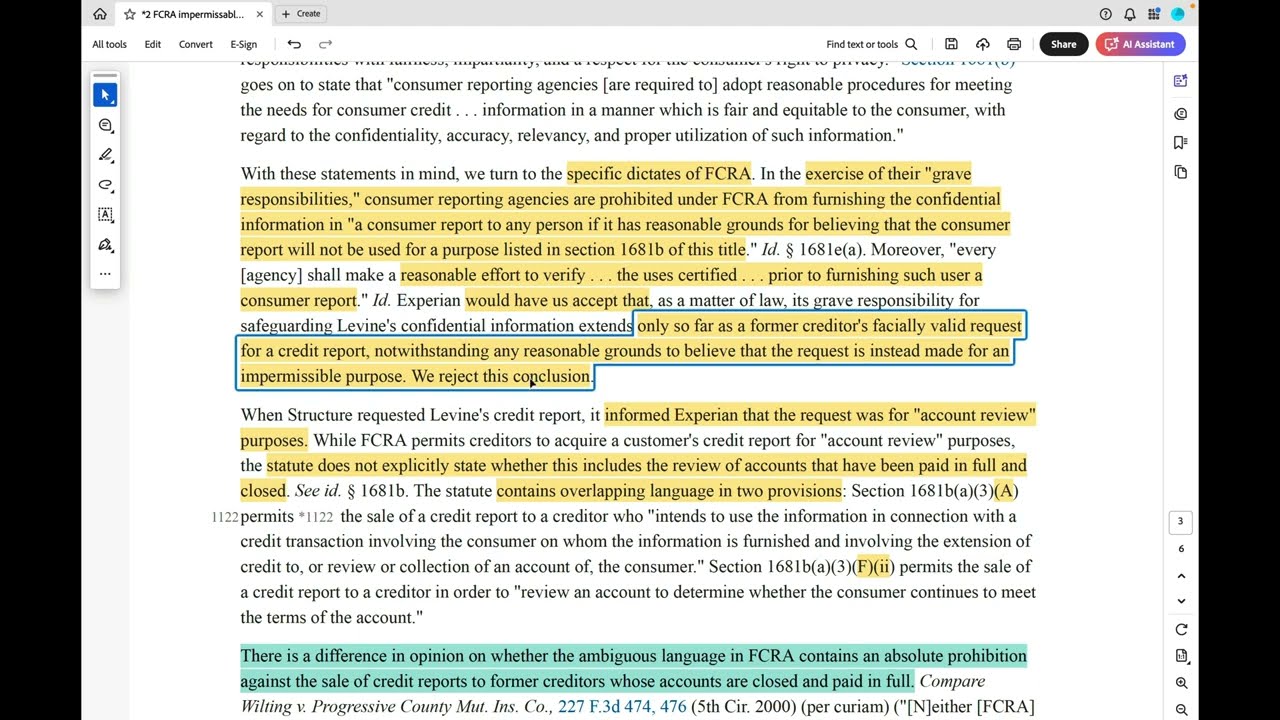Open Convert menu
Image resolution: width=1280 pixels, height=720 pixels.
coord(195,44)
